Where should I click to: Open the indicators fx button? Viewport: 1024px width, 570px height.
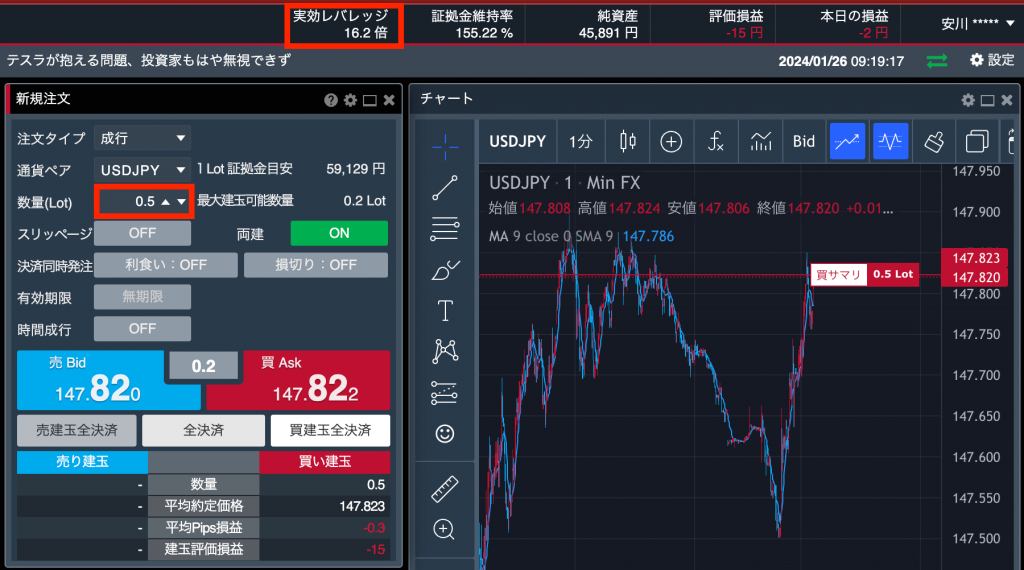tap(716, 141)
